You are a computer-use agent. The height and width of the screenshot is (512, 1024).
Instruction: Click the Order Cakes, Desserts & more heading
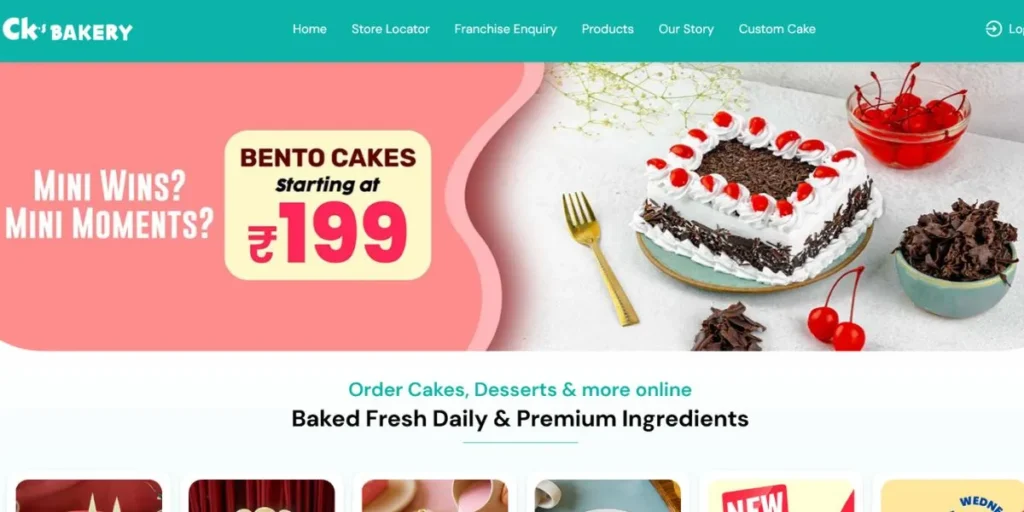[520, 390]
